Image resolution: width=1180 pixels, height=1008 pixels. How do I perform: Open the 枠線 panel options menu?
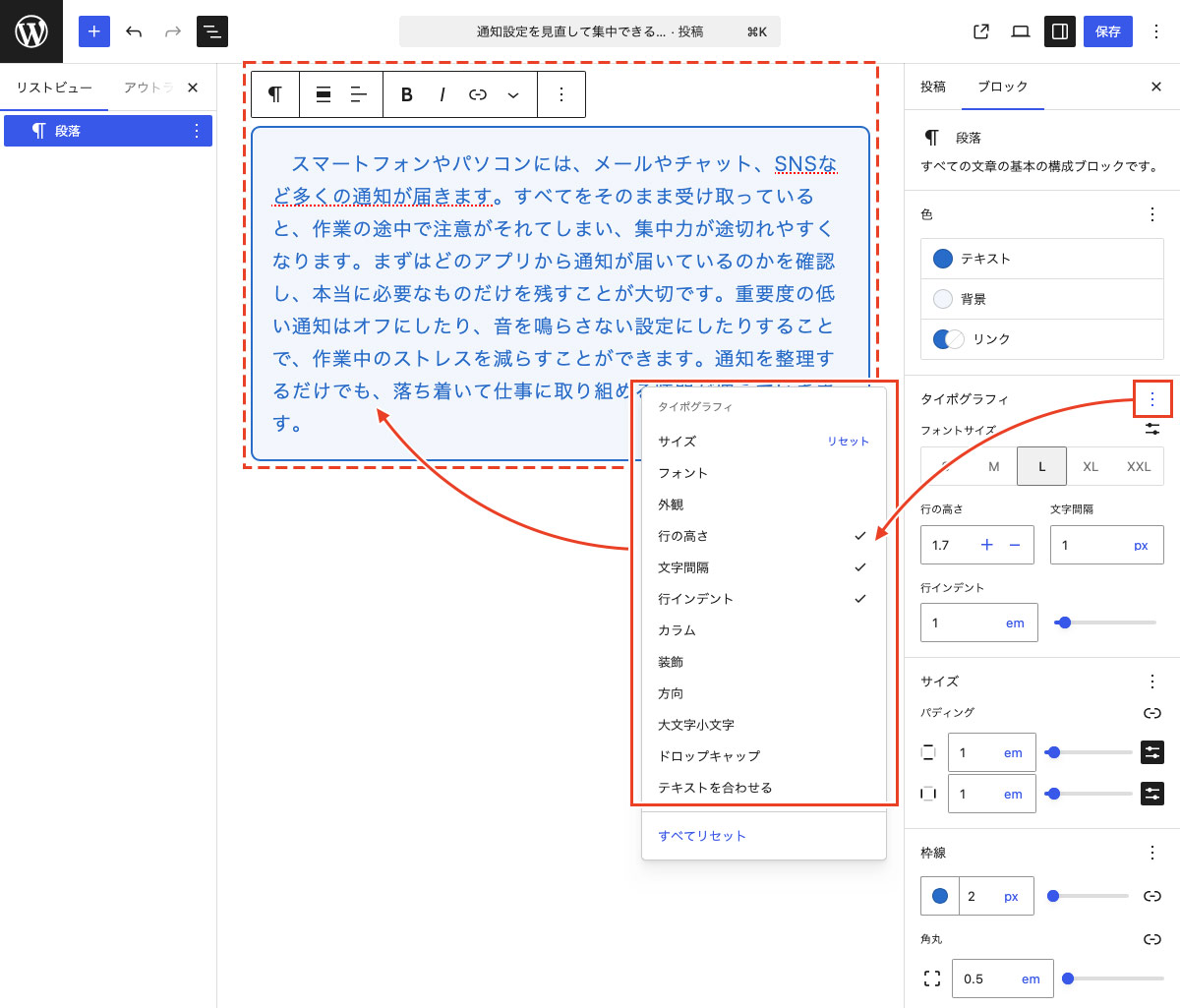point(1152,853)
